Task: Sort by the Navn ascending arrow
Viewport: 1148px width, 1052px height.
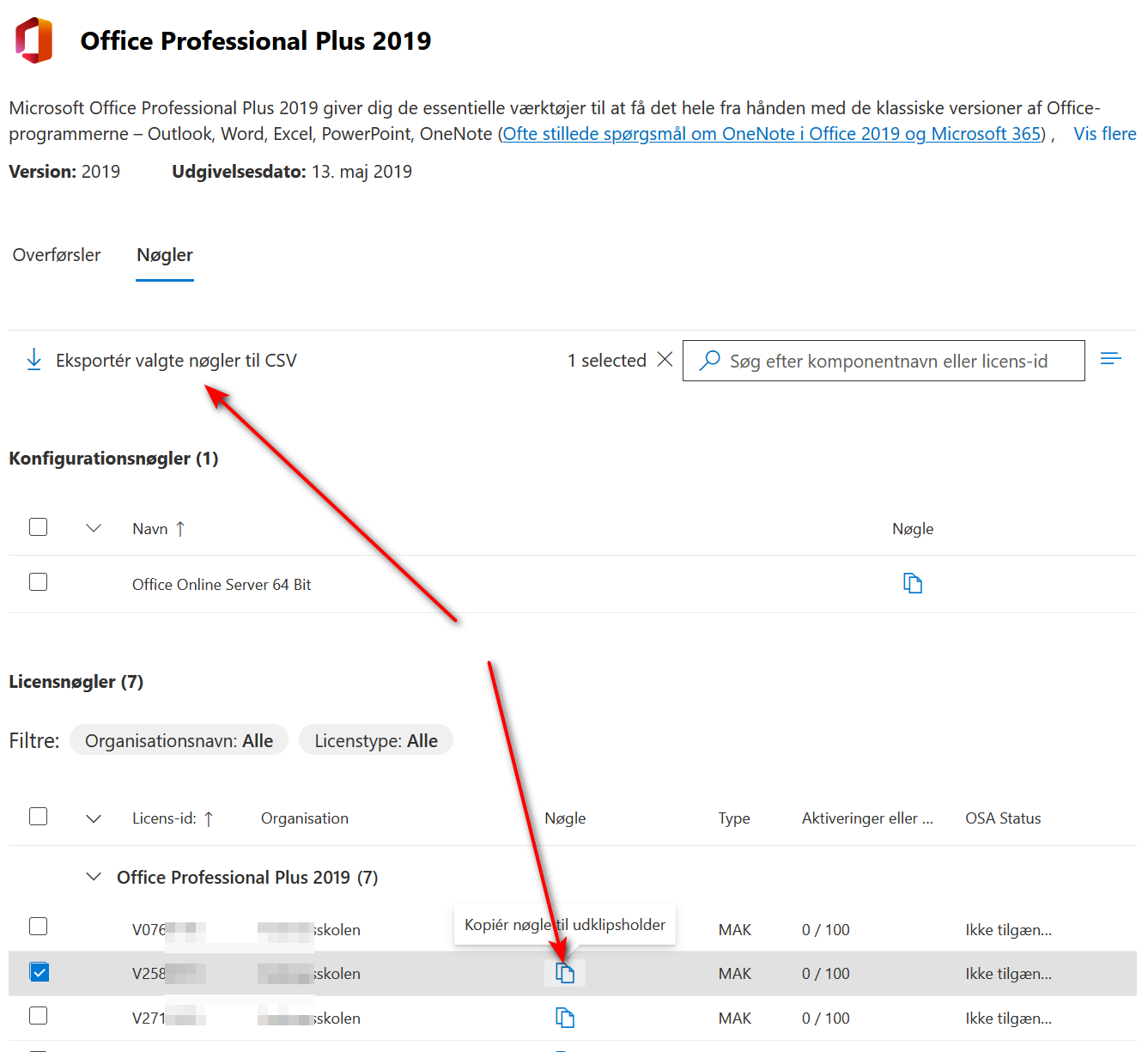Action: pos(180,528)
